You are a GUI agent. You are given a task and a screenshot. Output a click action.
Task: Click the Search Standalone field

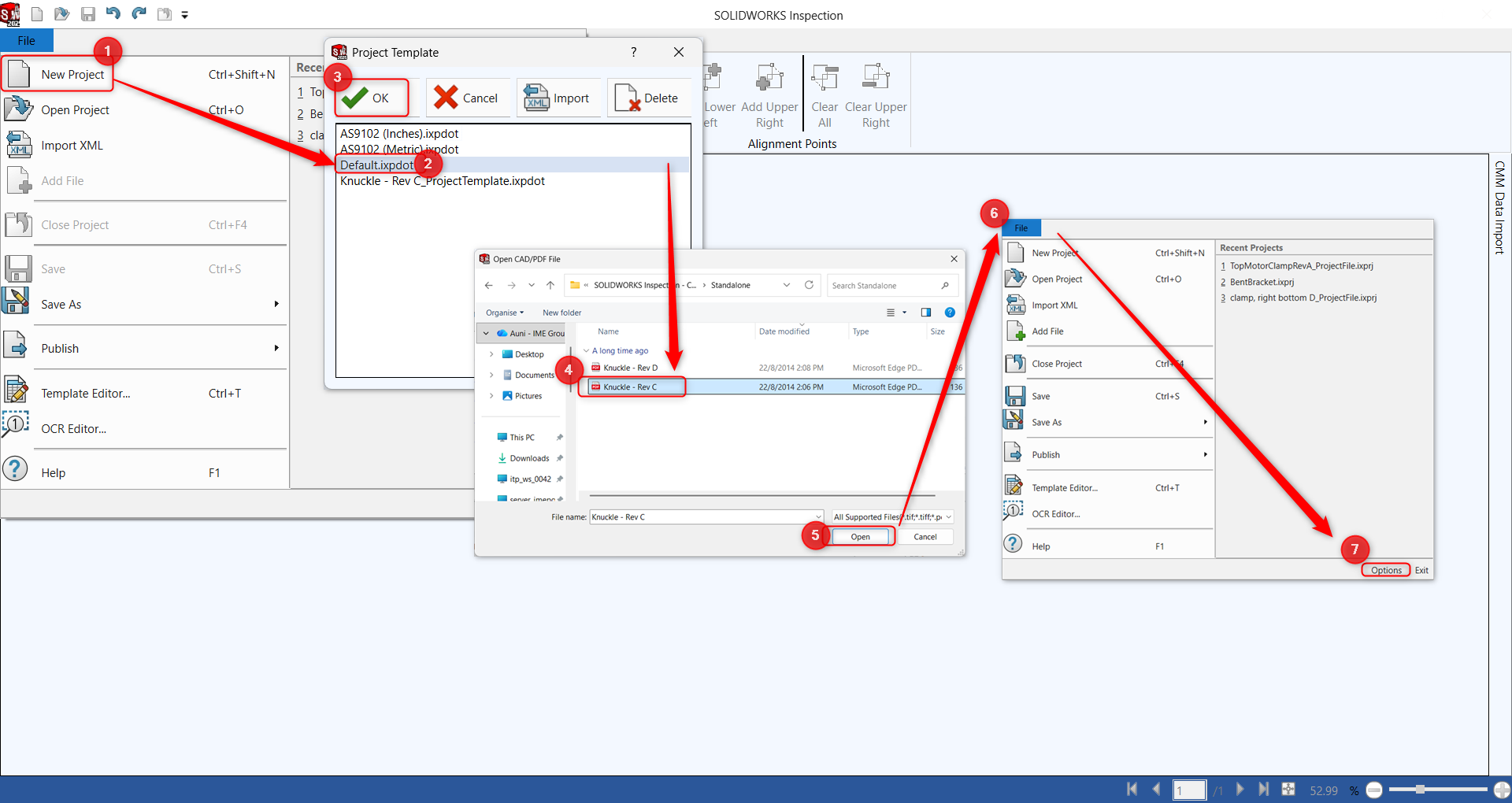click(891, 286)
